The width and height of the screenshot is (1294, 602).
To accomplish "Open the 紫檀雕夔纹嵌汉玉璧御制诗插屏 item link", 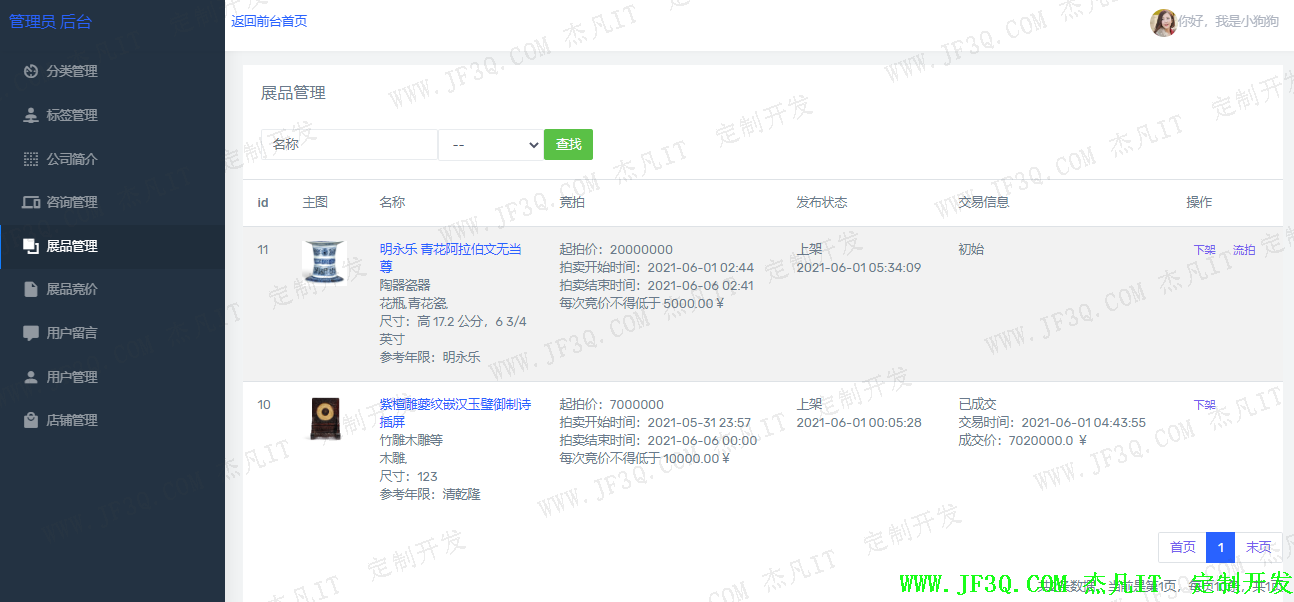I will [x=455, y=413].
